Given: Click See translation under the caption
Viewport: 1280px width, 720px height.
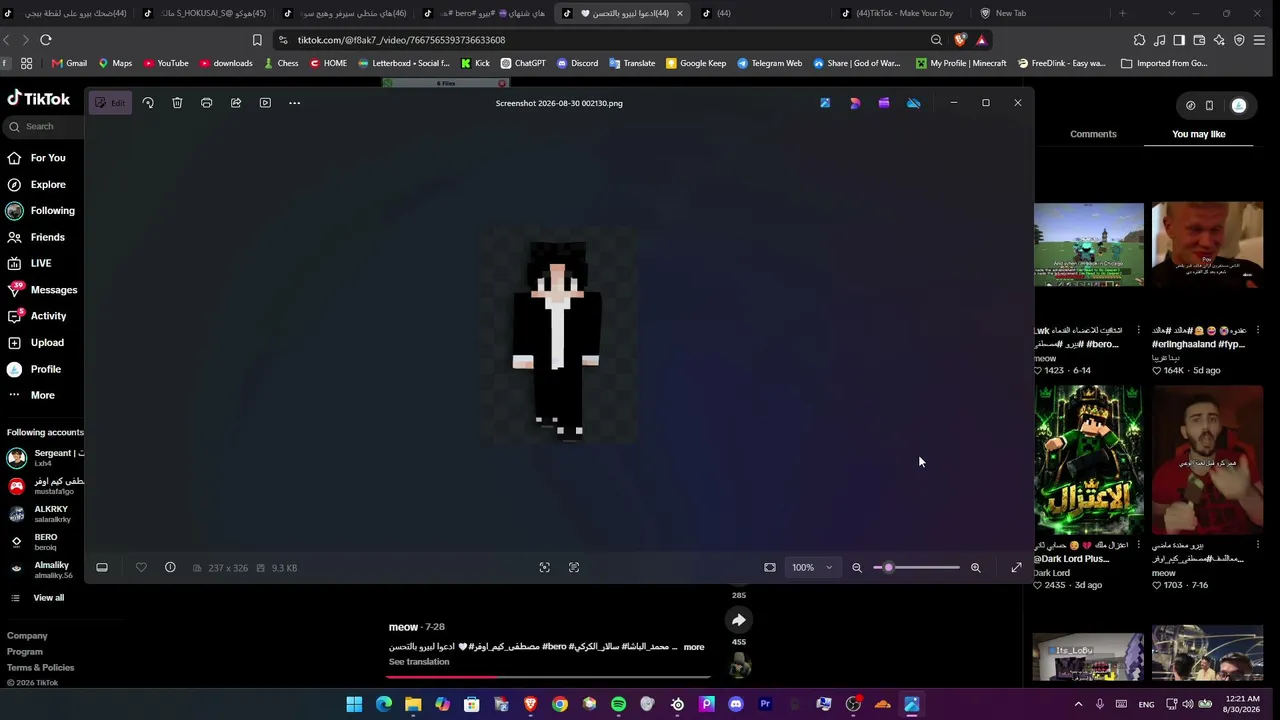Looking at the screenshot, I should [419, 662].
